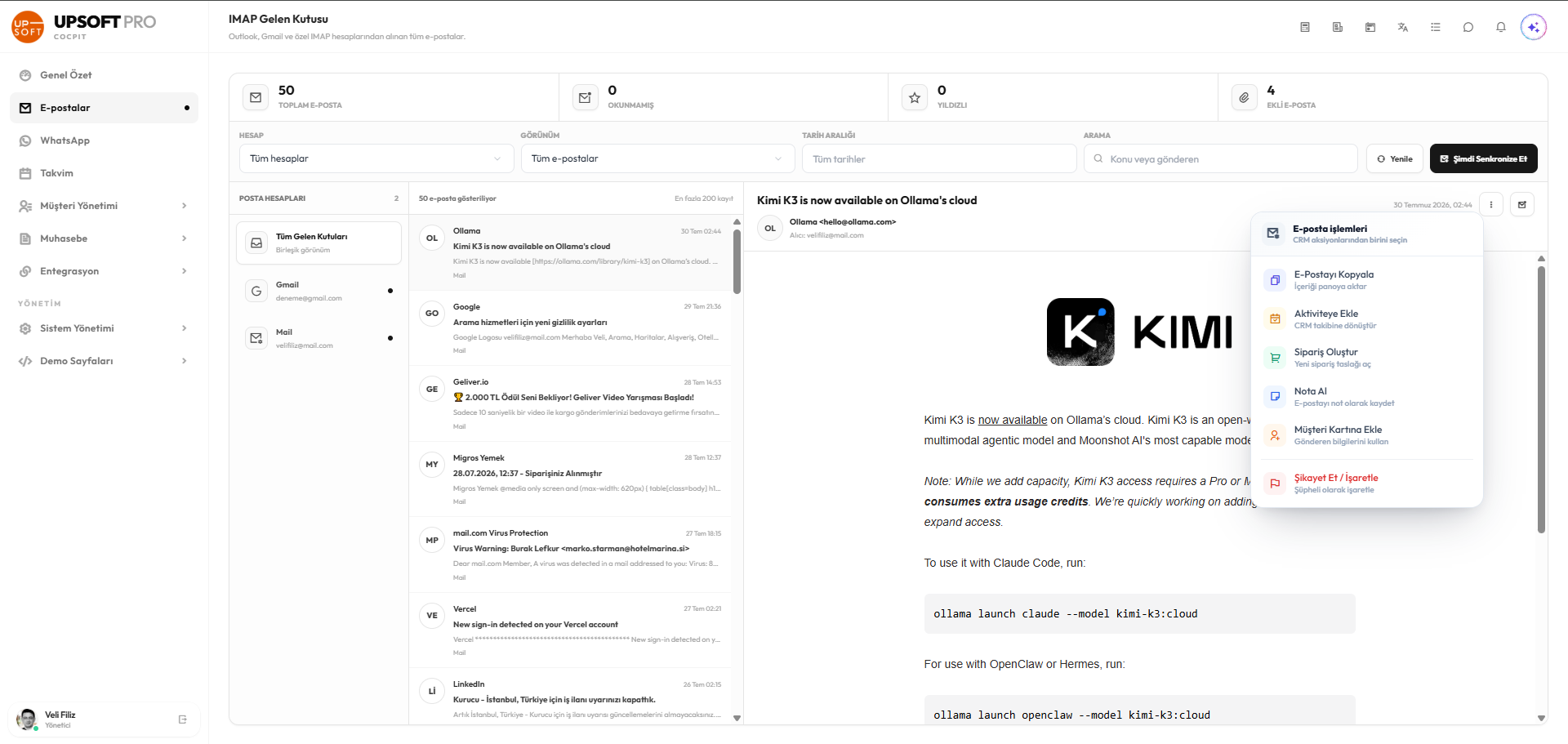
Task: Click the Ekli E-posta paperclip icon
Action: pos(1244,97)
